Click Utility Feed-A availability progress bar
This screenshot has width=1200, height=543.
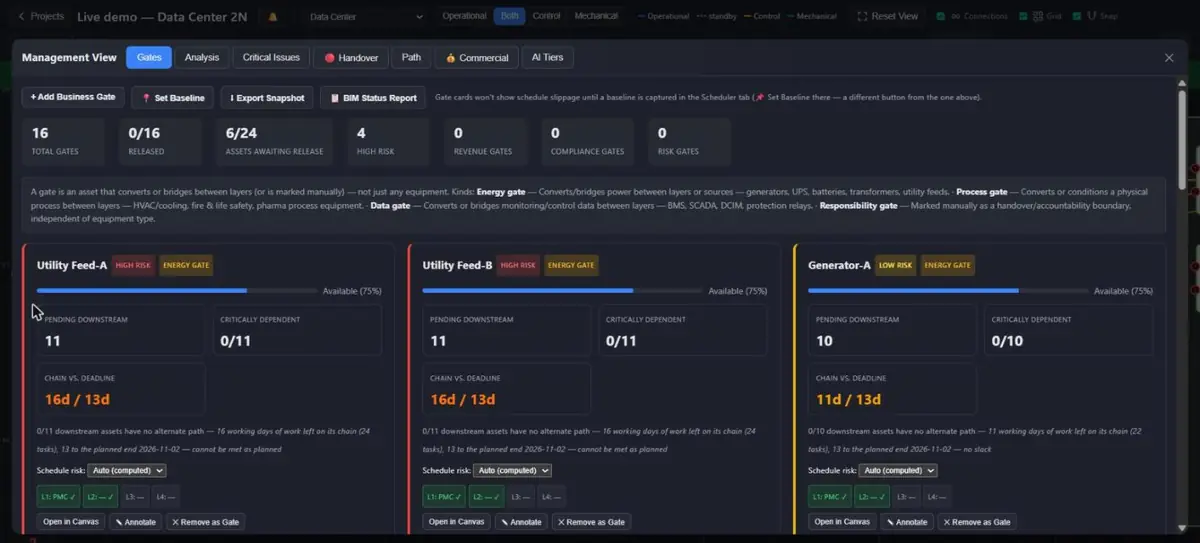177,291
